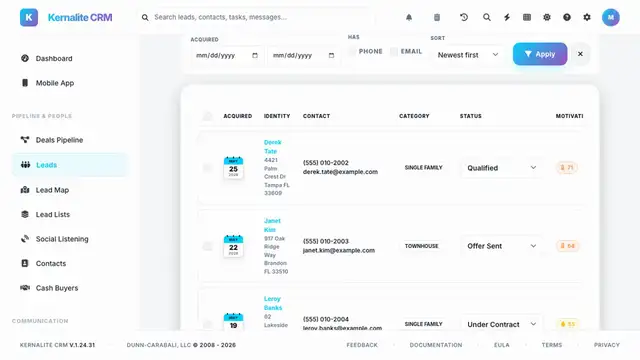This screenshot has height=360, width=640.
Task: Open the calculator grid icon
Action: (527, 18)
